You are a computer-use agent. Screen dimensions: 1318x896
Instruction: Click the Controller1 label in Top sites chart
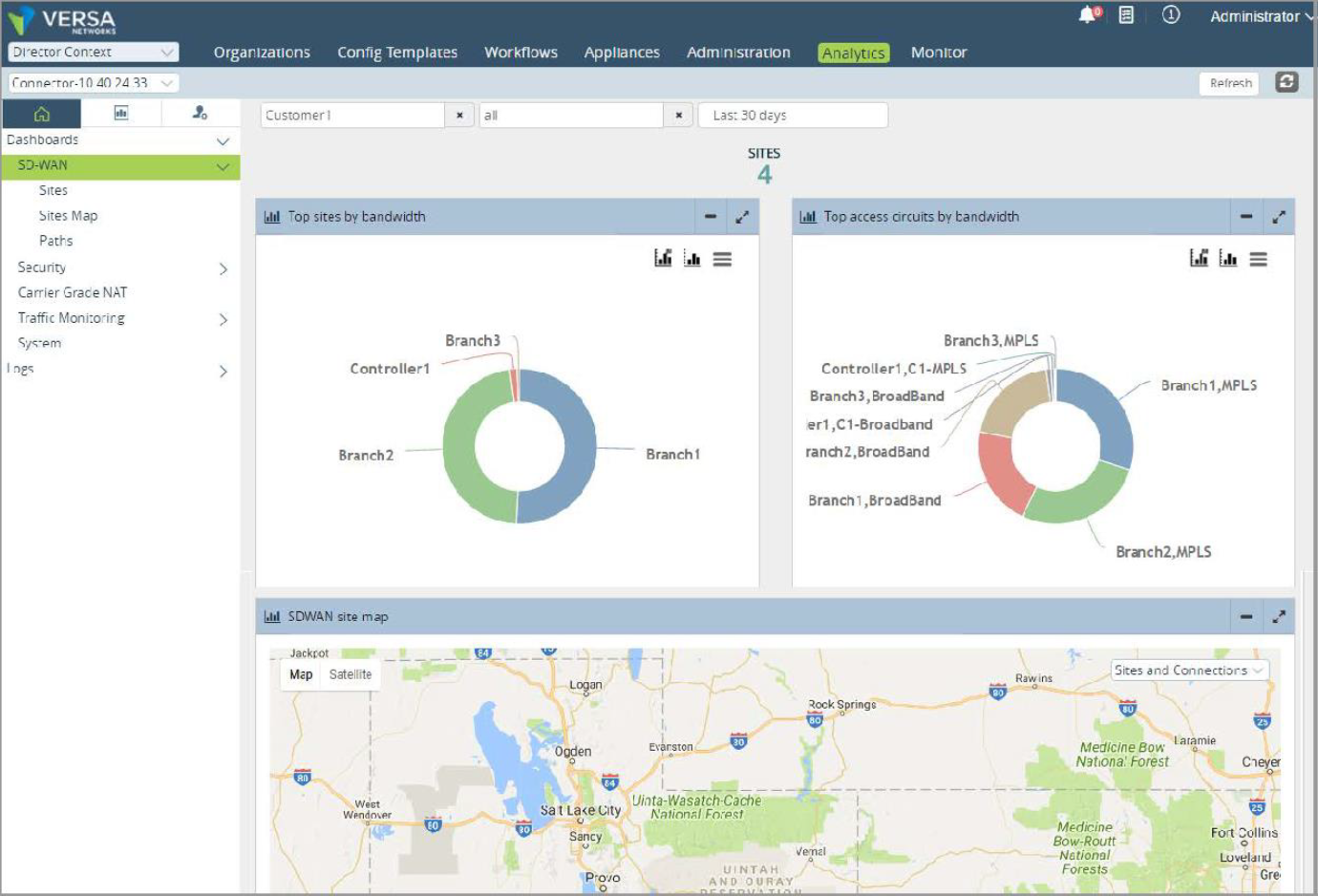390,369
